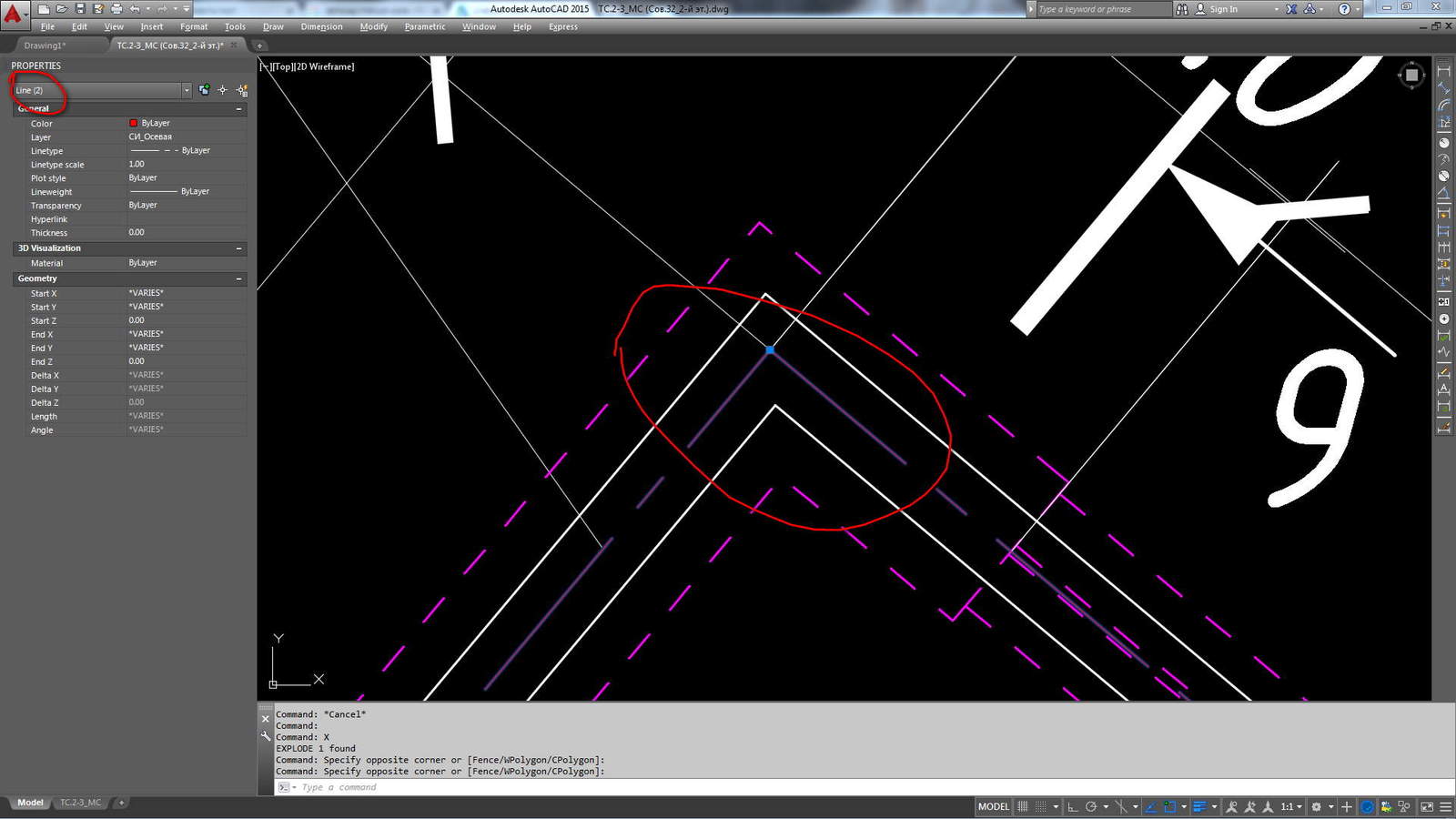Click the binoculars search icon
The height and width of the screenshot is (819, 1456).
point(1181,9)
